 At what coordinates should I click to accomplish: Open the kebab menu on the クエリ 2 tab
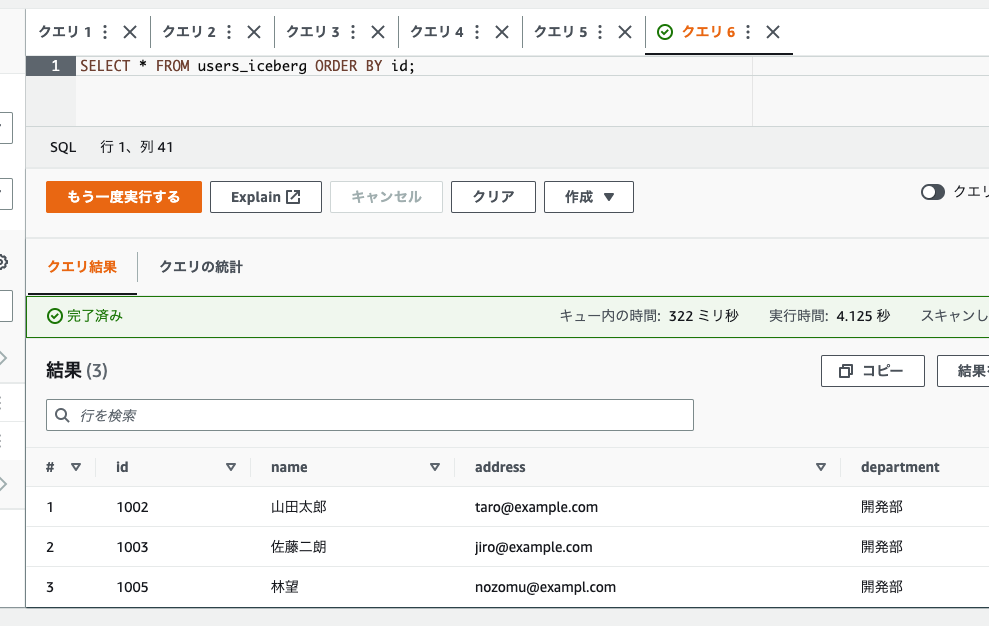(227, 31)
